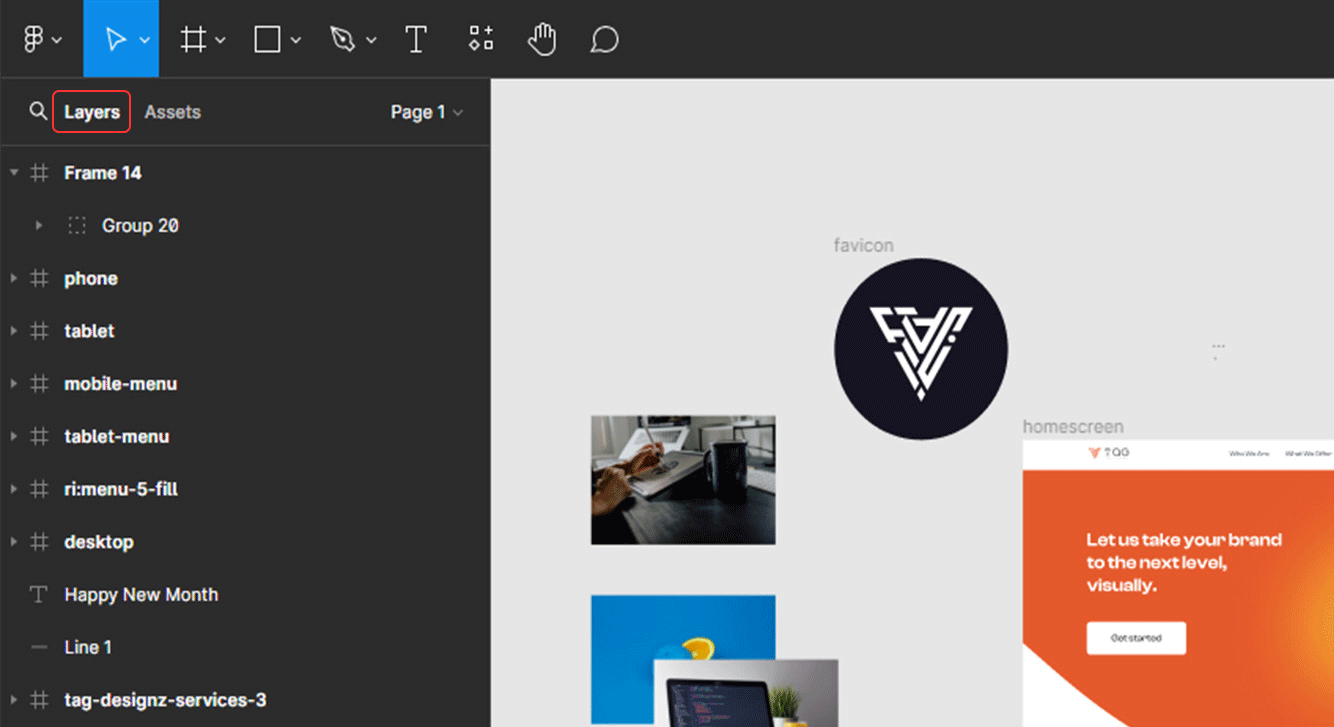Select the desktop layer
Viewport: 1334px width, 727px height.
[245, 542]
